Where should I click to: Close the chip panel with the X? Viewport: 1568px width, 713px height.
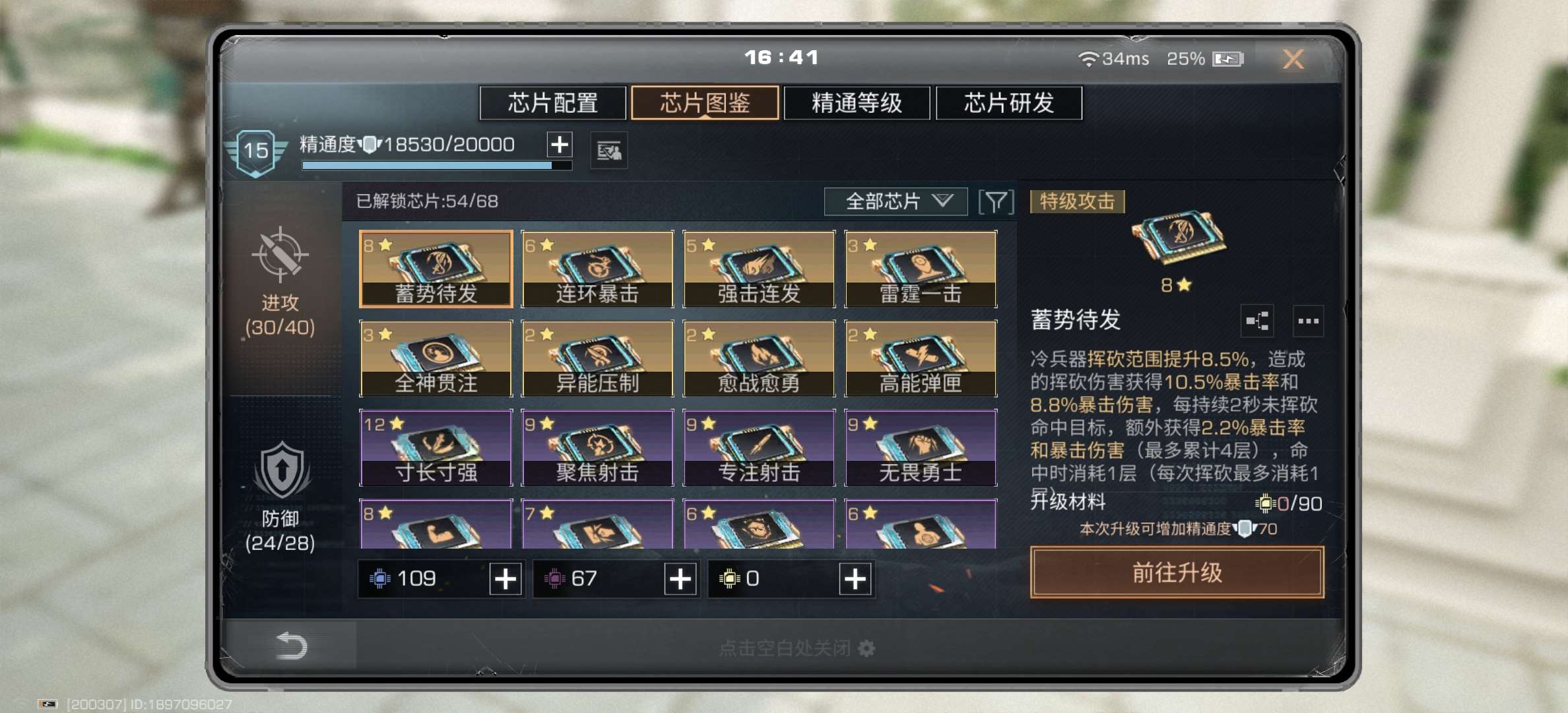1293,59
